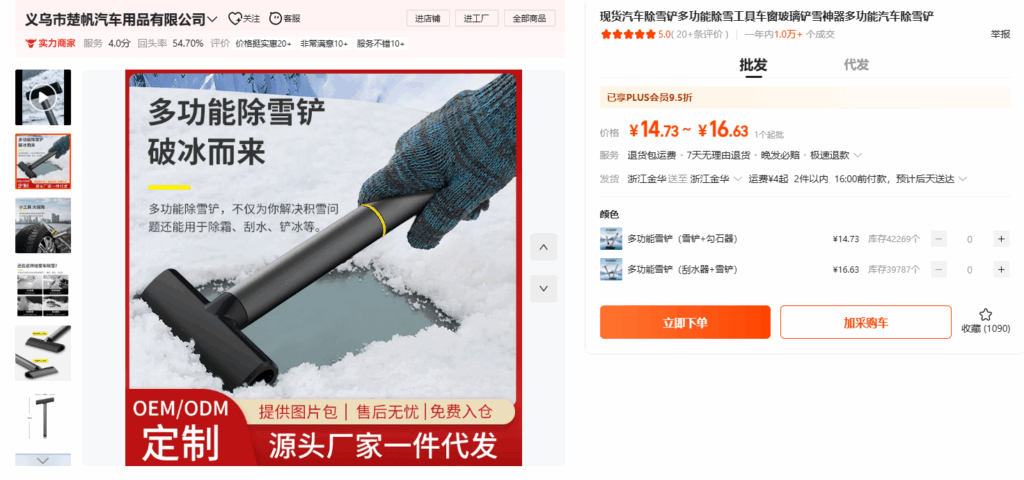Click the 立即下单 order button

(685, 323)
